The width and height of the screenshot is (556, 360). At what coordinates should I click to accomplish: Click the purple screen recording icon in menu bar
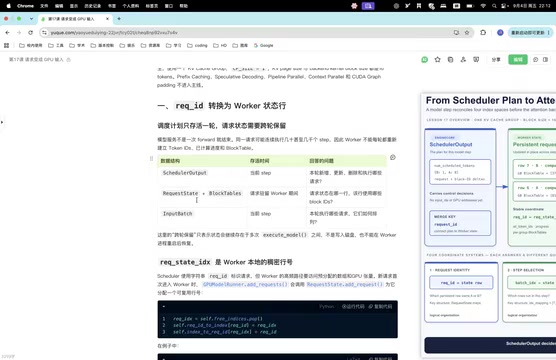tap(368, 6)
